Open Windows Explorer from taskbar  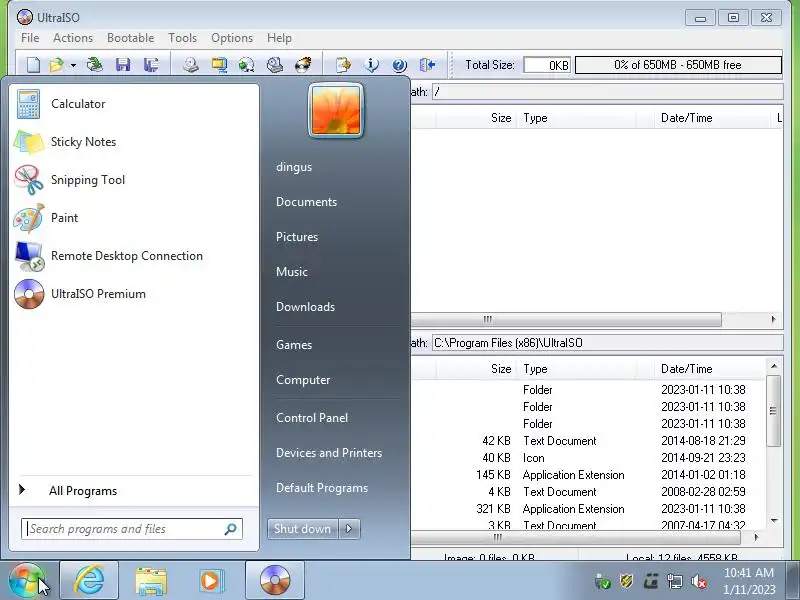coord(151,581)
